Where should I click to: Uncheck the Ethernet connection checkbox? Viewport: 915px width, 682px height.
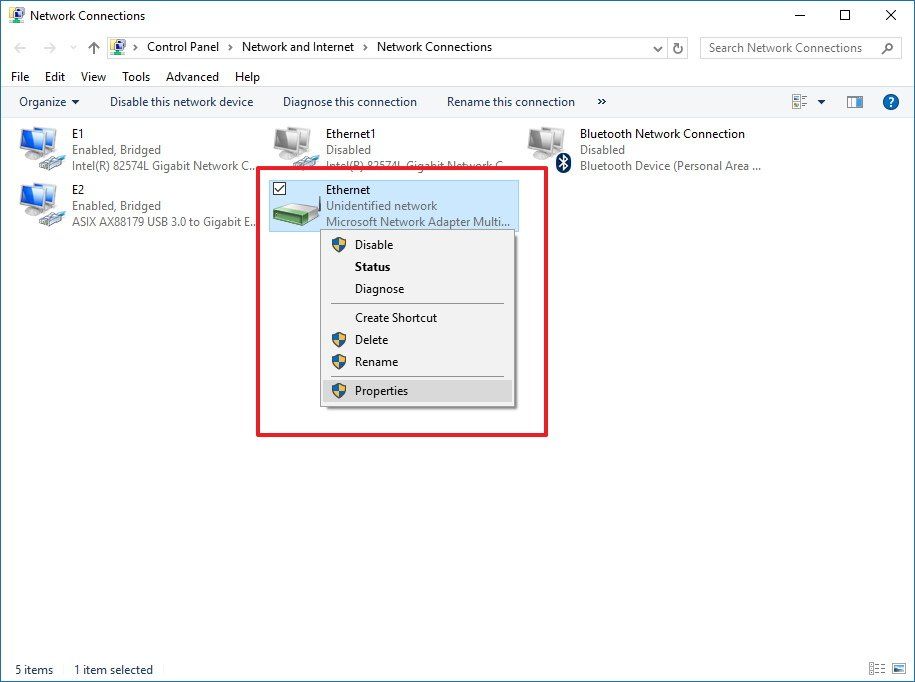coord(280,188)
